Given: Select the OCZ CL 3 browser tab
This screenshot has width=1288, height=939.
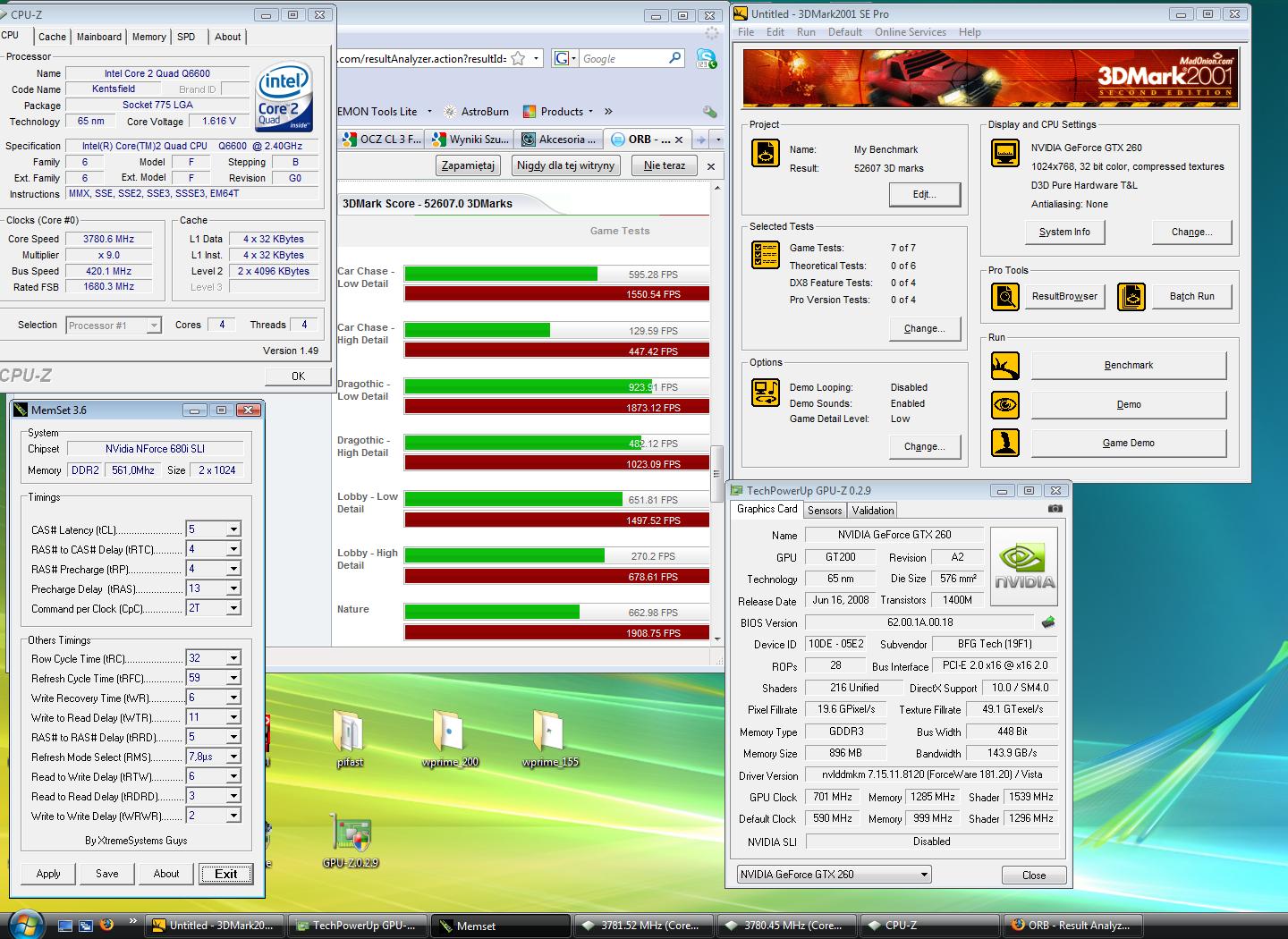Looking at the screenshot, I should (381, 140).
